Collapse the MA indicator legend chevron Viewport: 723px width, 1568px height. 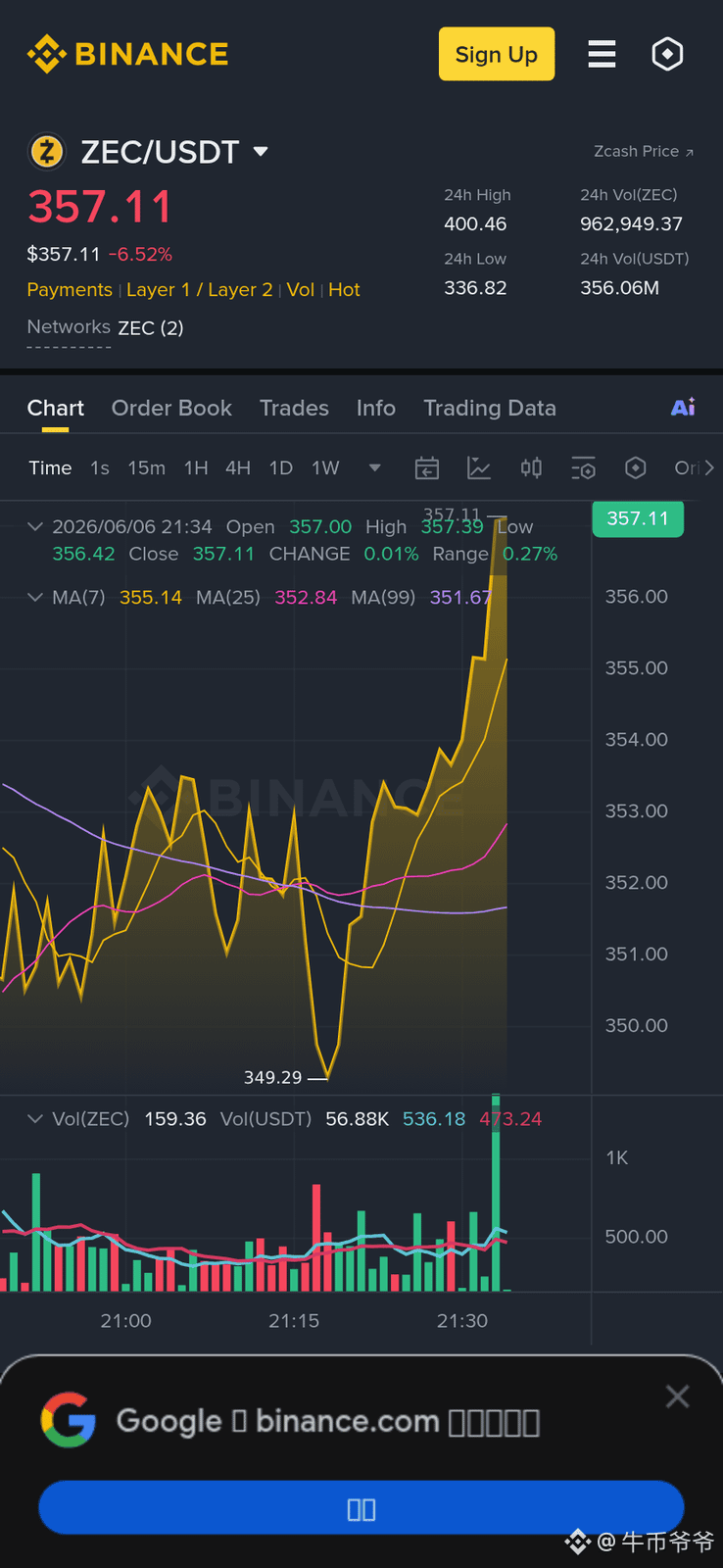click(x=35, y=597)
